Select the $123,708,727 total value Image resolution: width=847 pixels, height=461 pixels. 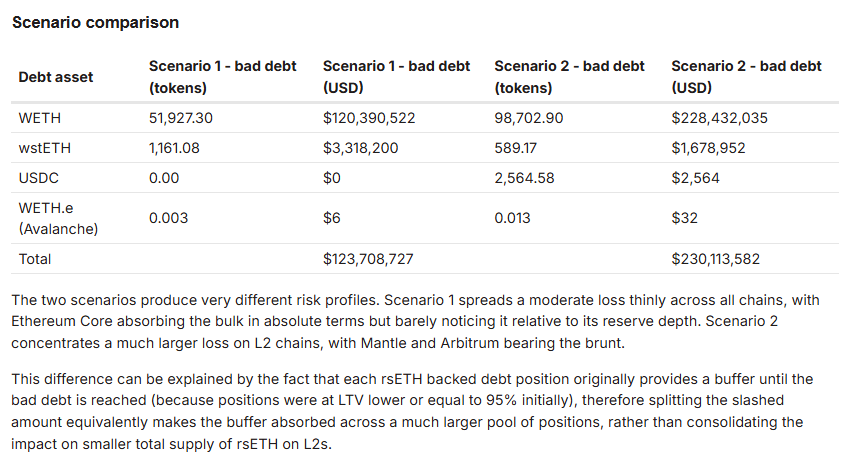(368, 259)
